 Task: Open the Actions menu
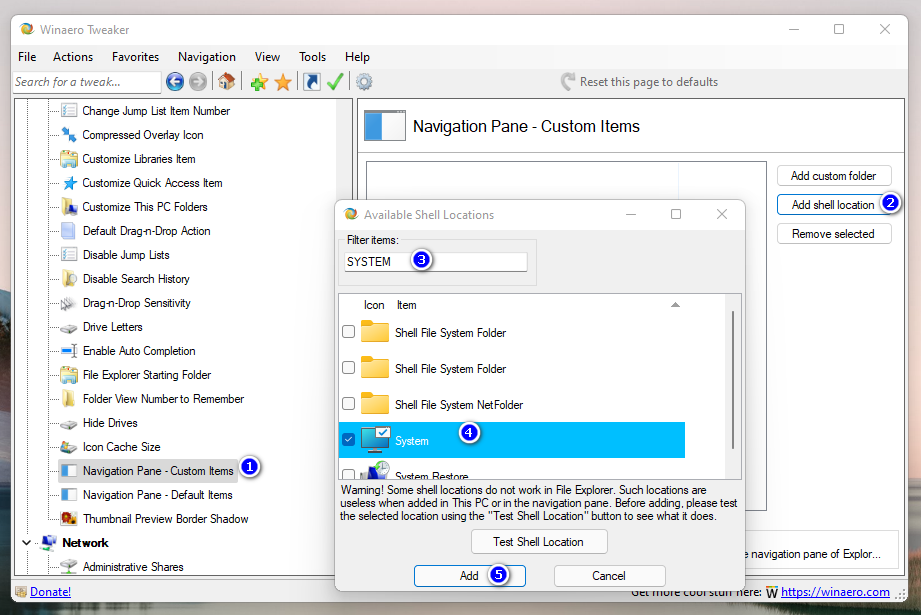click(x=73, y=57)
